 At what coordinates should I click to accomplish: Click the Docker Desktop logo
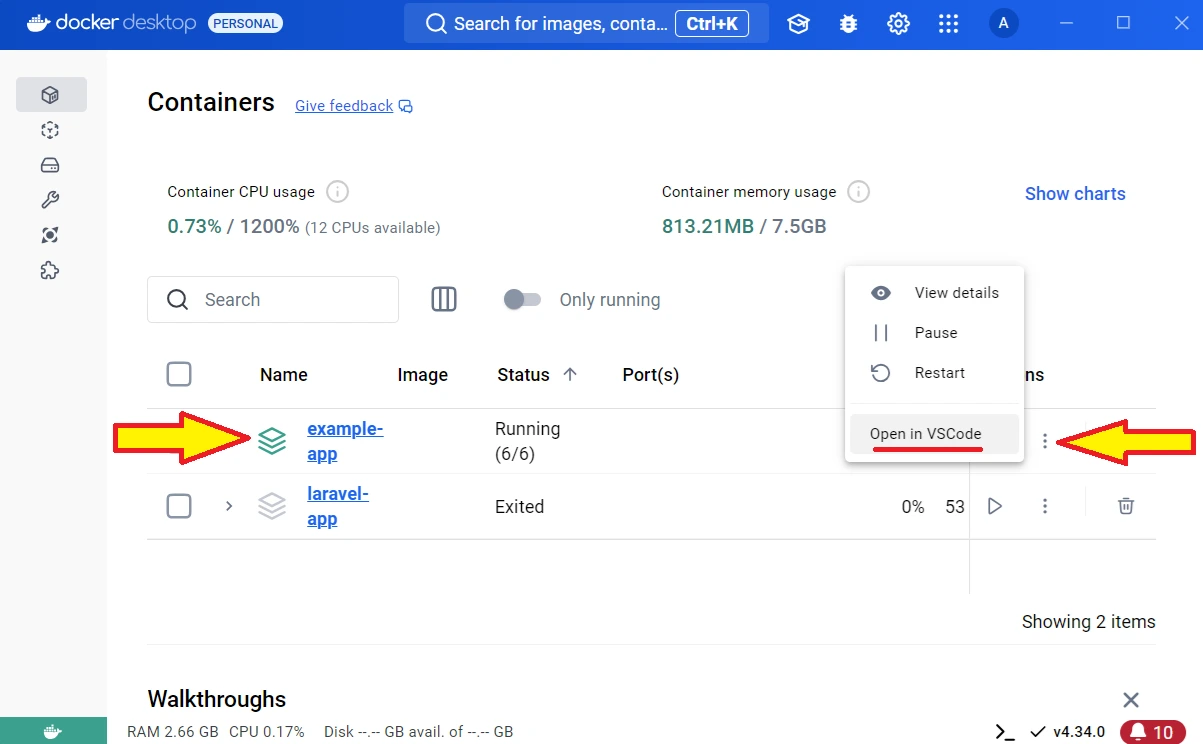[111, 23]
